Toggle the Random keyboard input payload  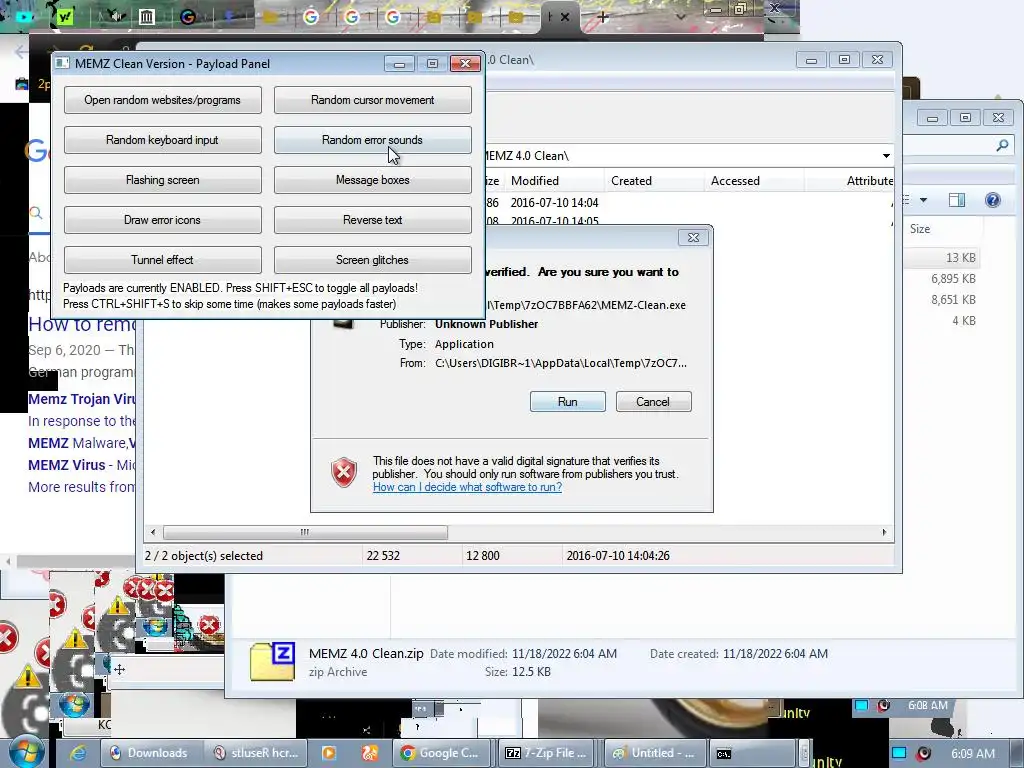coord(163,140)
